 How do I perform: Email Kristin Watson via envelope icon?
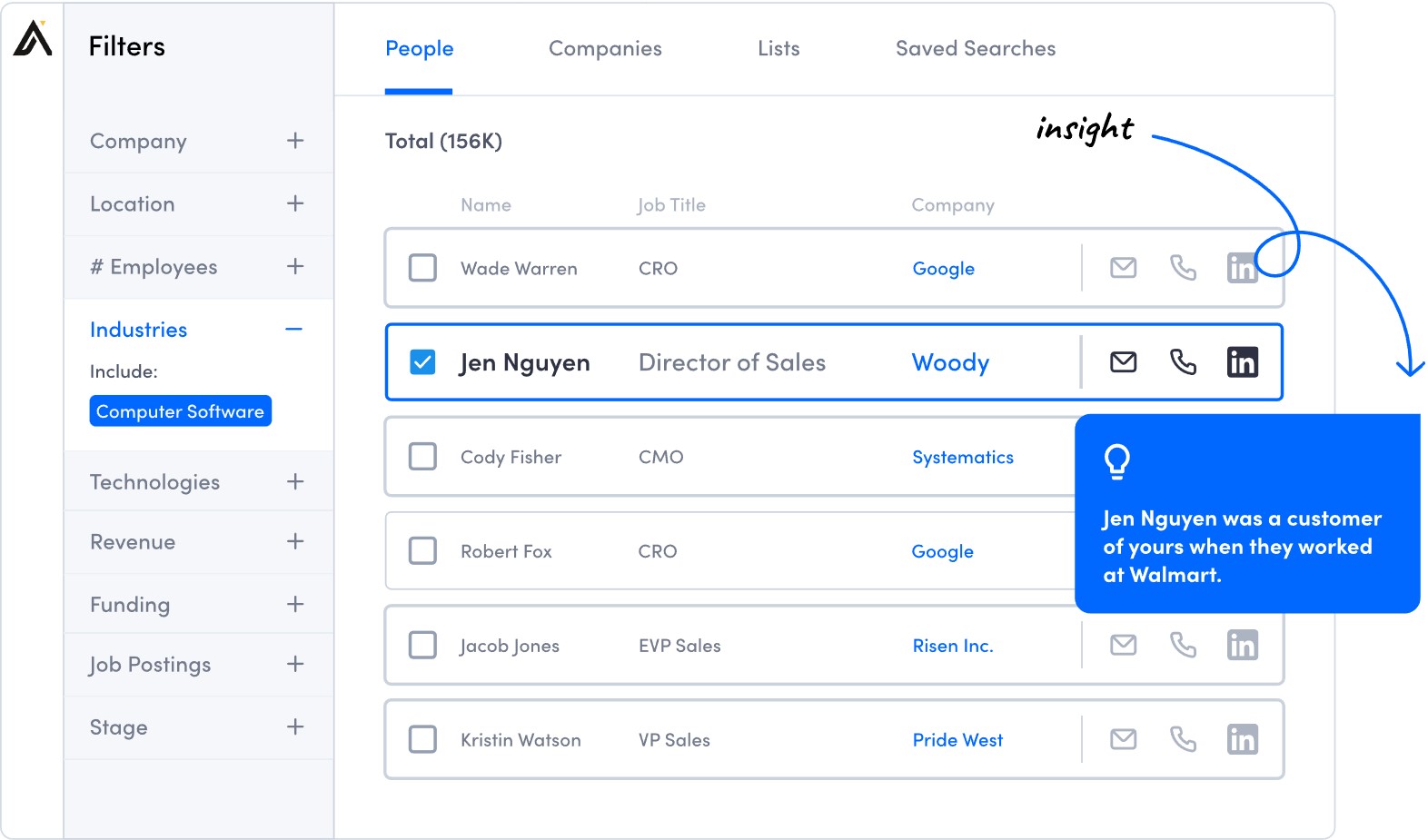click(x=1124, y=740)
